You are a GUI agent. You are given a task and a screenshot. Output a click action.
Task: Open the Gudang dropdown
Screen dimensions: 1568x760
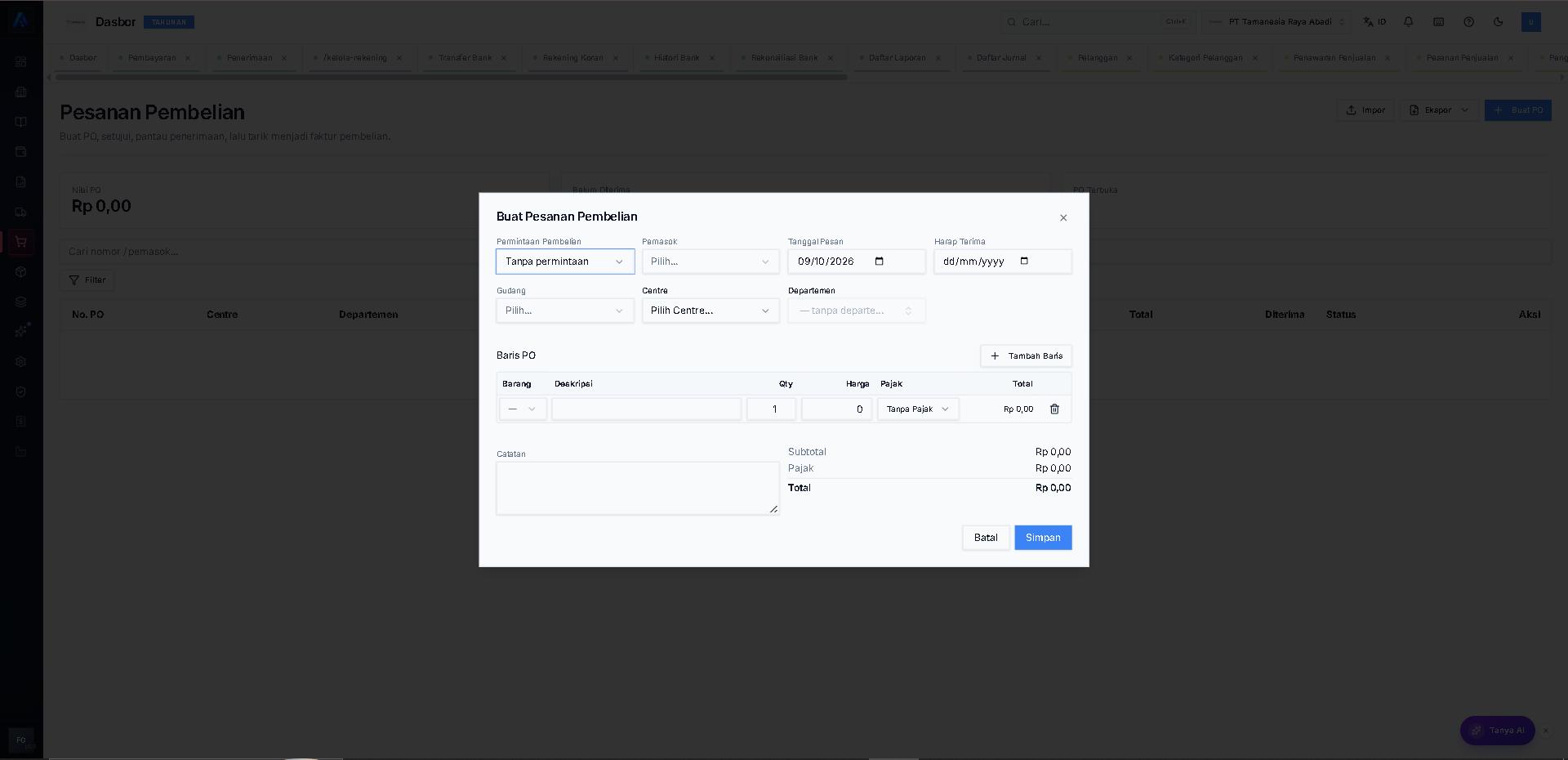click(x=565, y=311)
